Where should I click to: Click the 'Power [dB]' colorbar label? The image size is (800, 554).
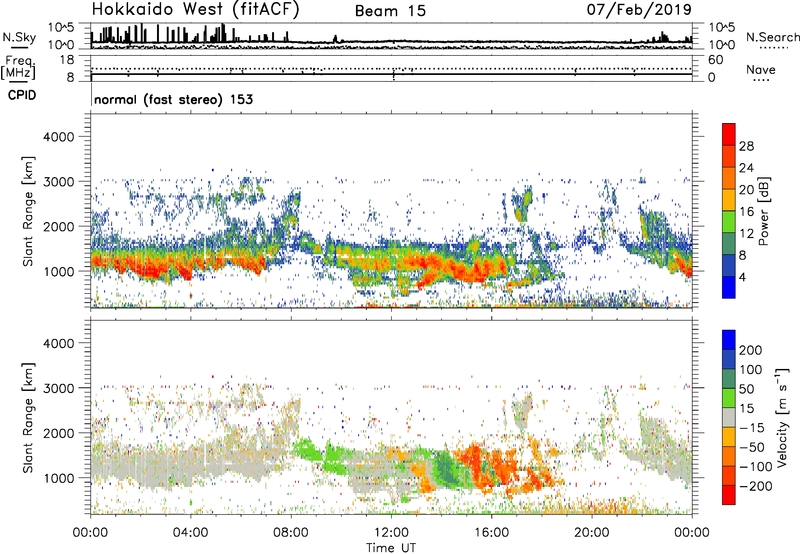click(763, 211)
